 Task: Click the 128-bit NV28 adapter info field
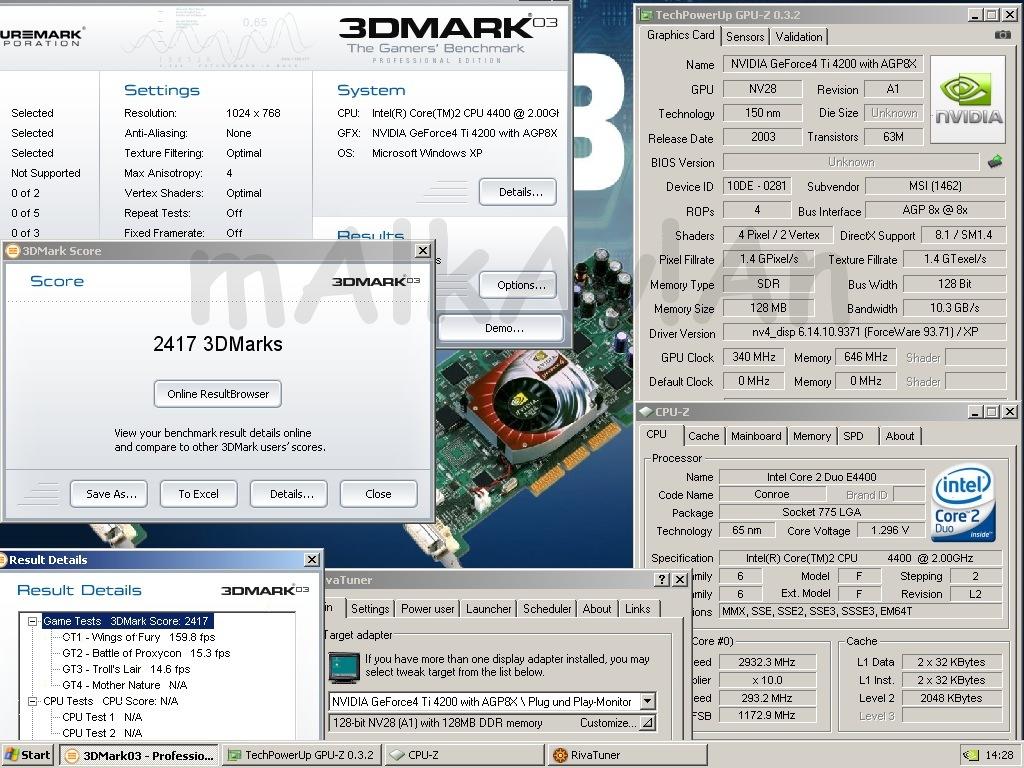click(492, 723)
